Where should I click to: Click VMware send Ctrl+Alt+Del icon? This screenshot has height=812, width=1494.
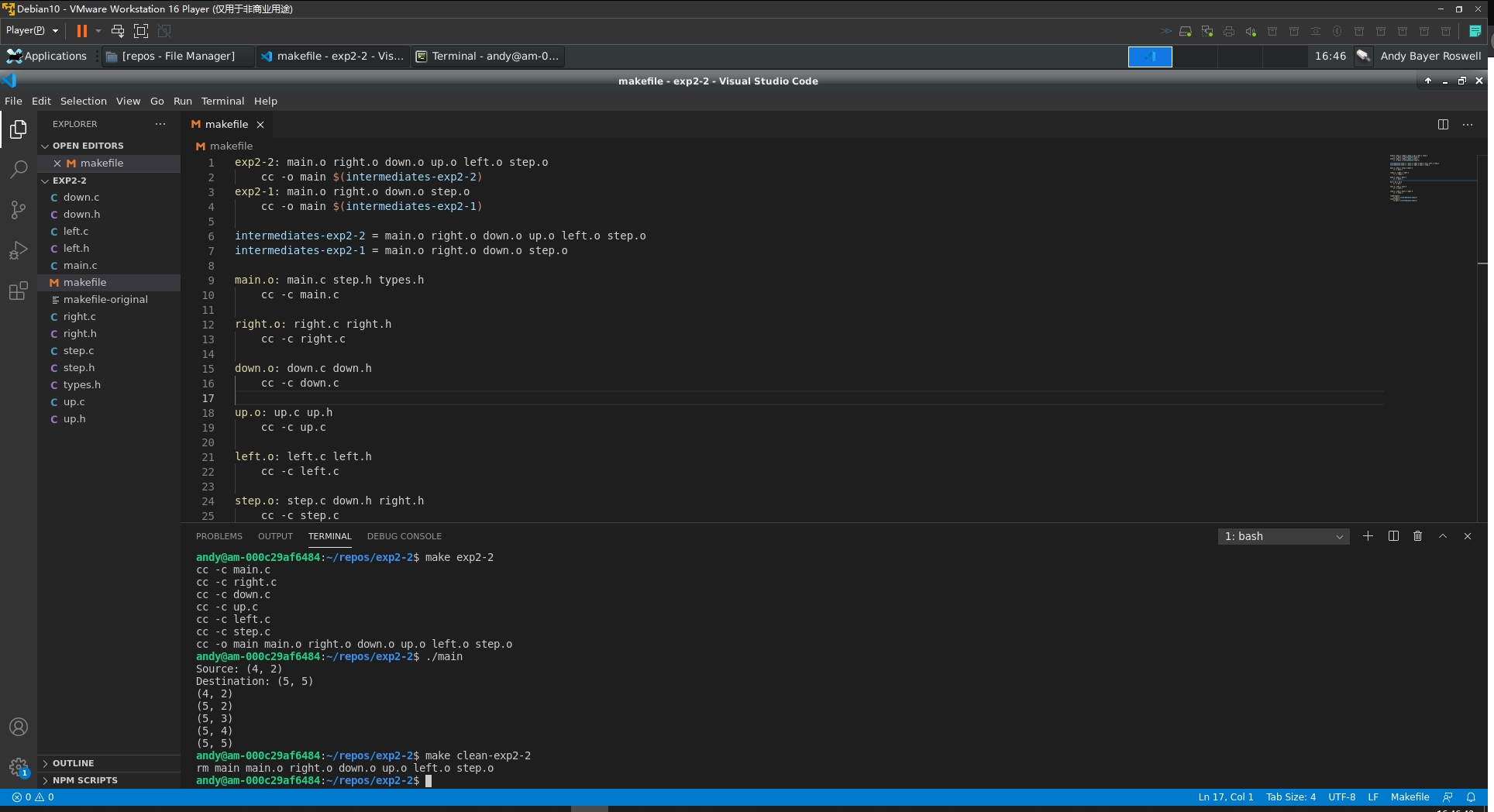coord(118,31)
